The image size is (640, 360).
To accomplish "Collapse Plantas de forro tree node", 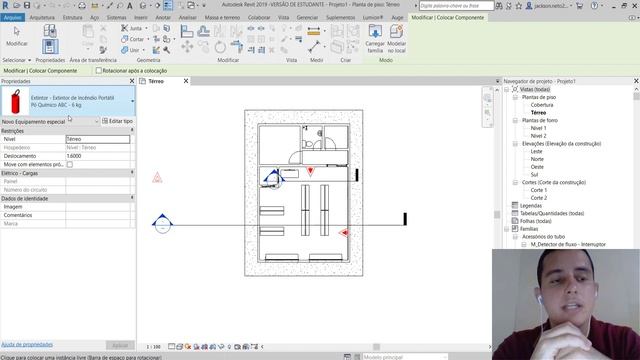I will [x=515, y=120].
